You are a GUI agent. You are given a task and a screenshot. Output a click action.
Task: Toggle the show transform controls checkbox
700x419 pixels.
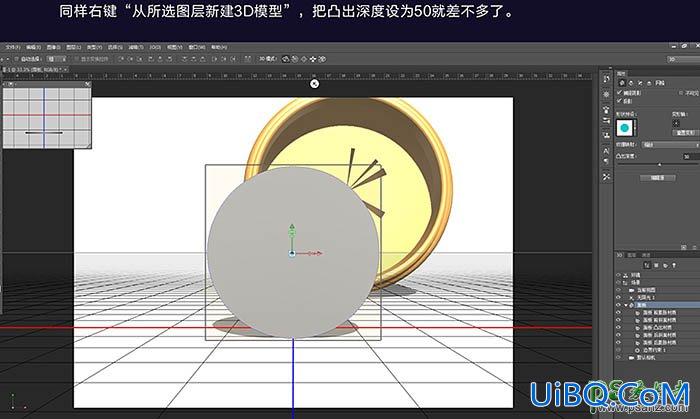coord(76,59)
